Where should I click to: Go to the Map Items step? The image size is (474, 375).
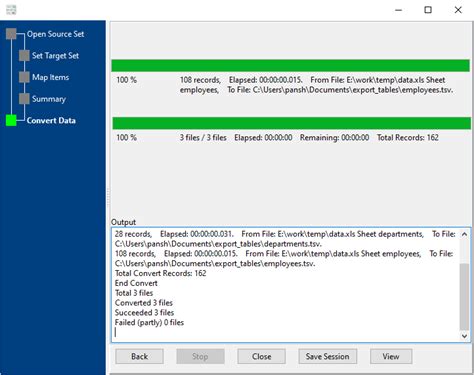pos(50,77)
